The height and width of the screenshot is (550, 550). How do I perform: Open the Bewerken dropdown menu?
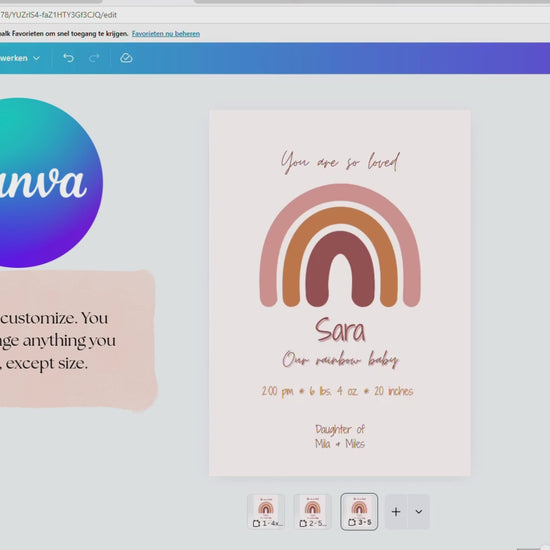[x=20, y=58]
